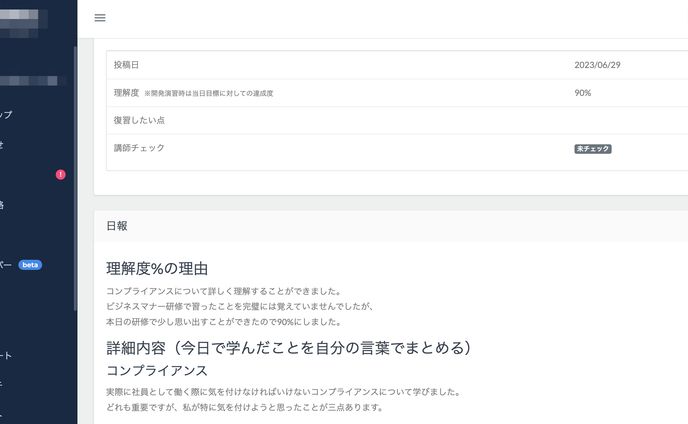Click the sidebar scrollbar
This screenshot has height=424, width=688.
click(x=75, y=178)
